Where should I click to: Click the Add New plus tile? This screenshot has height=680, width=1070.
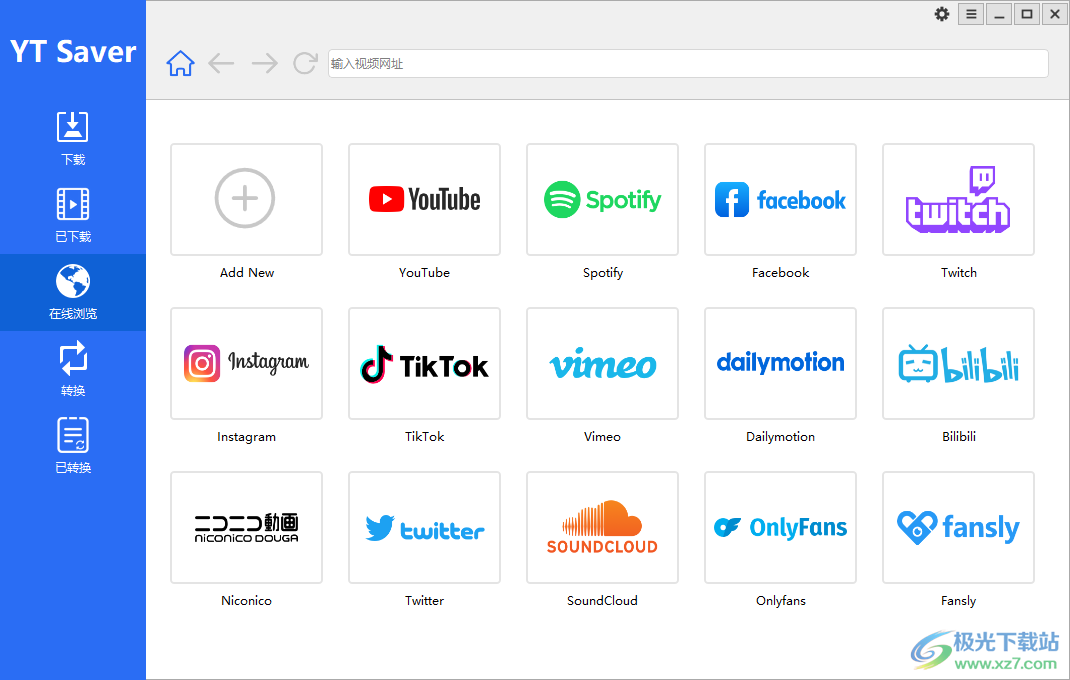(x=246, y=199)
